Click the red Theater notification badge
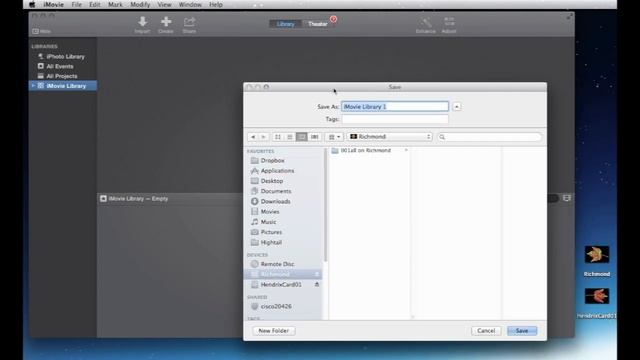The image size is (640, 360). click(333, 19)
